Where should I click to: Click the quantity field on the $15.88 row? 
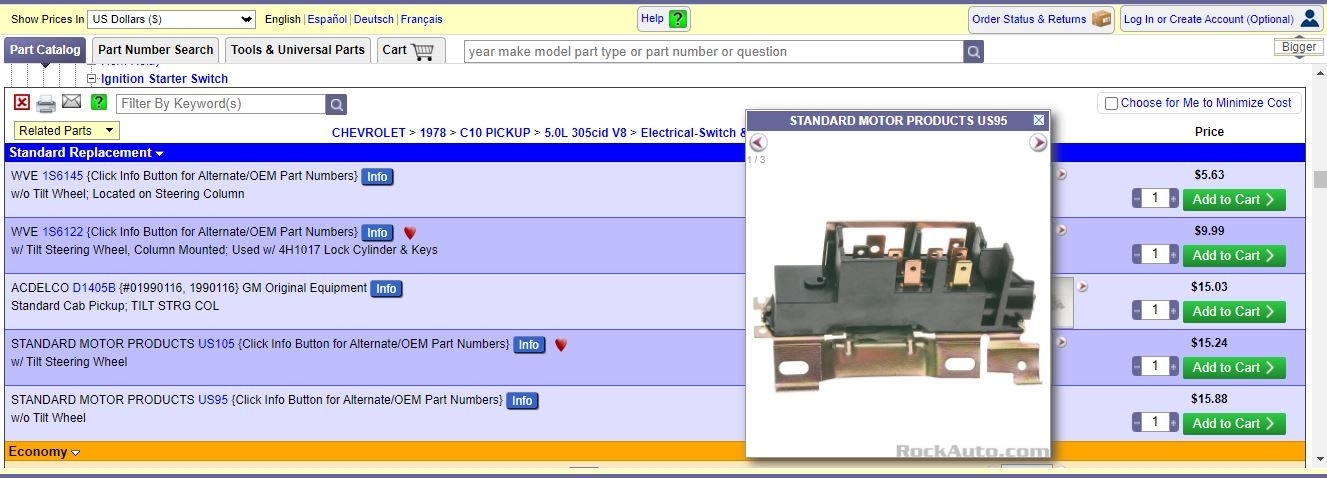coord(1155,423)
